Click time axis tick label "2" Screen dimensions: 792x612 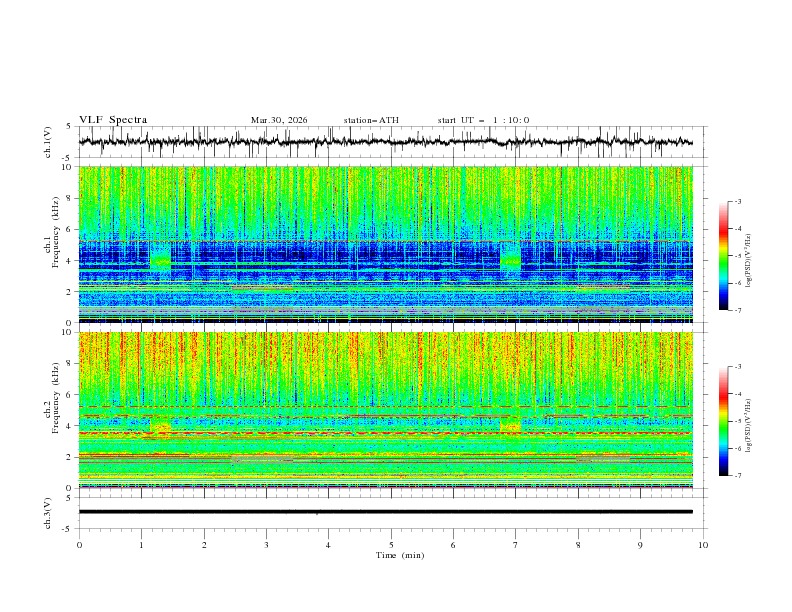coord(204,545)
